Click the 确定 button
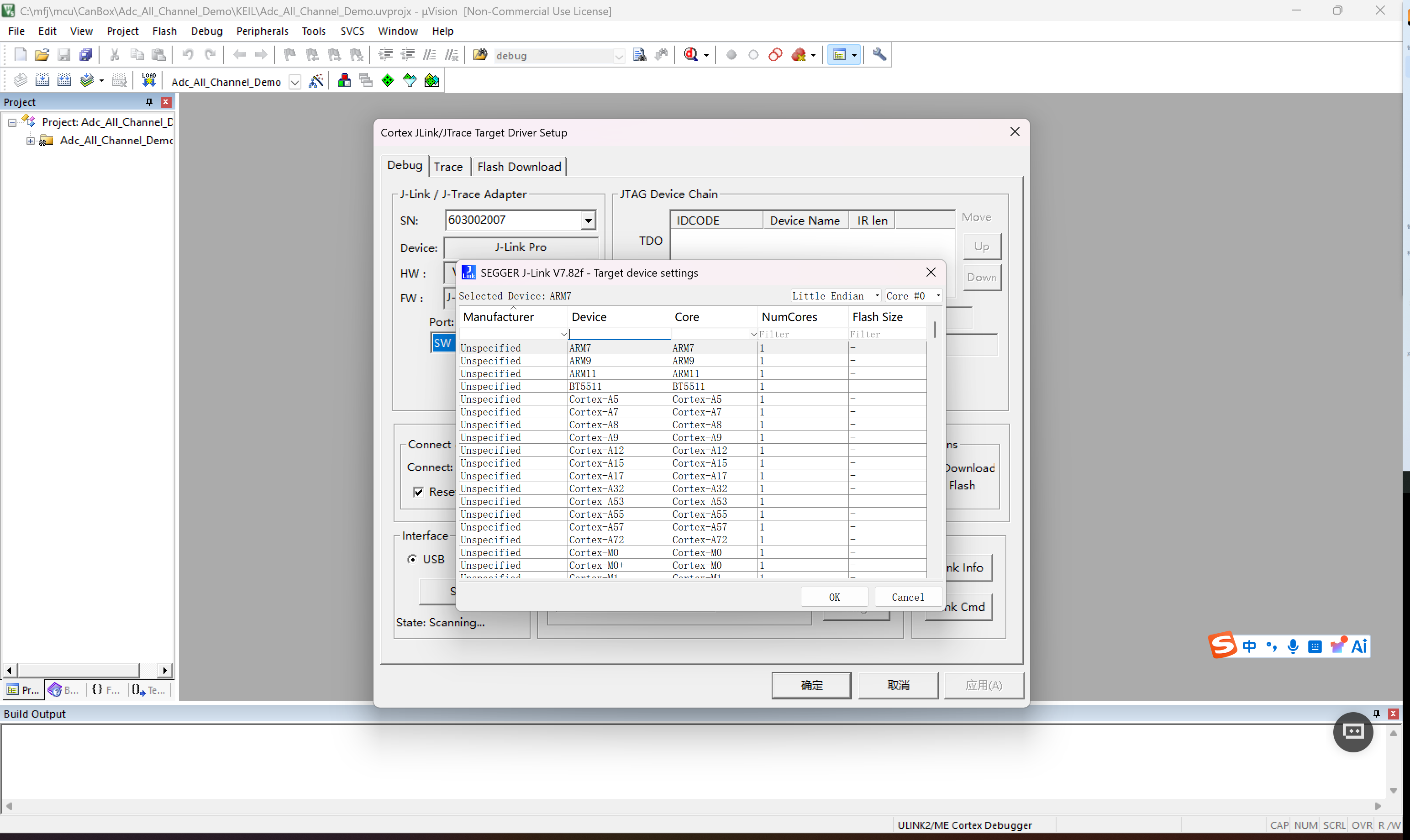The height and width of the screenshot is (840, 1410). (811, 686)
